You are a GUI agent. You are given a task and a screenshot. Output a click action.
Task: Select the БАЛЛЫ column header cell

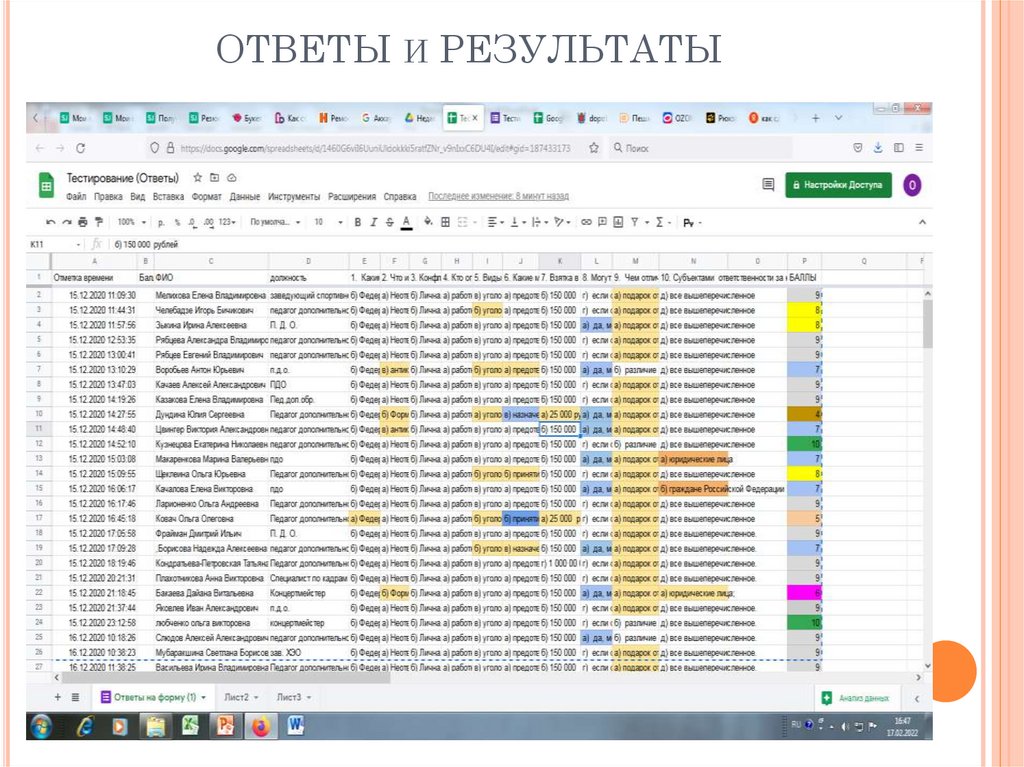[x=804, y=278]
